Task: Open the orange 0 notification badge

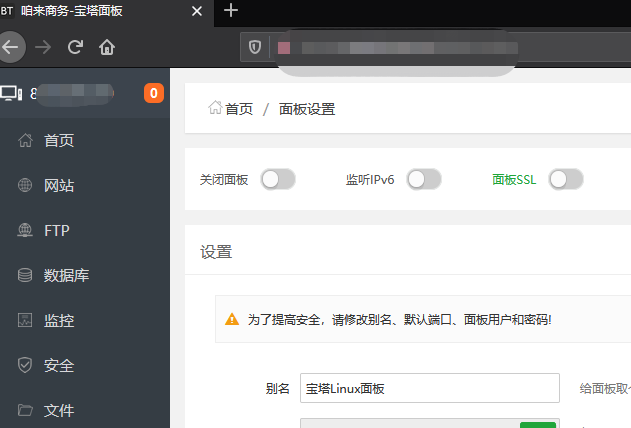Action: pos(154,93)
